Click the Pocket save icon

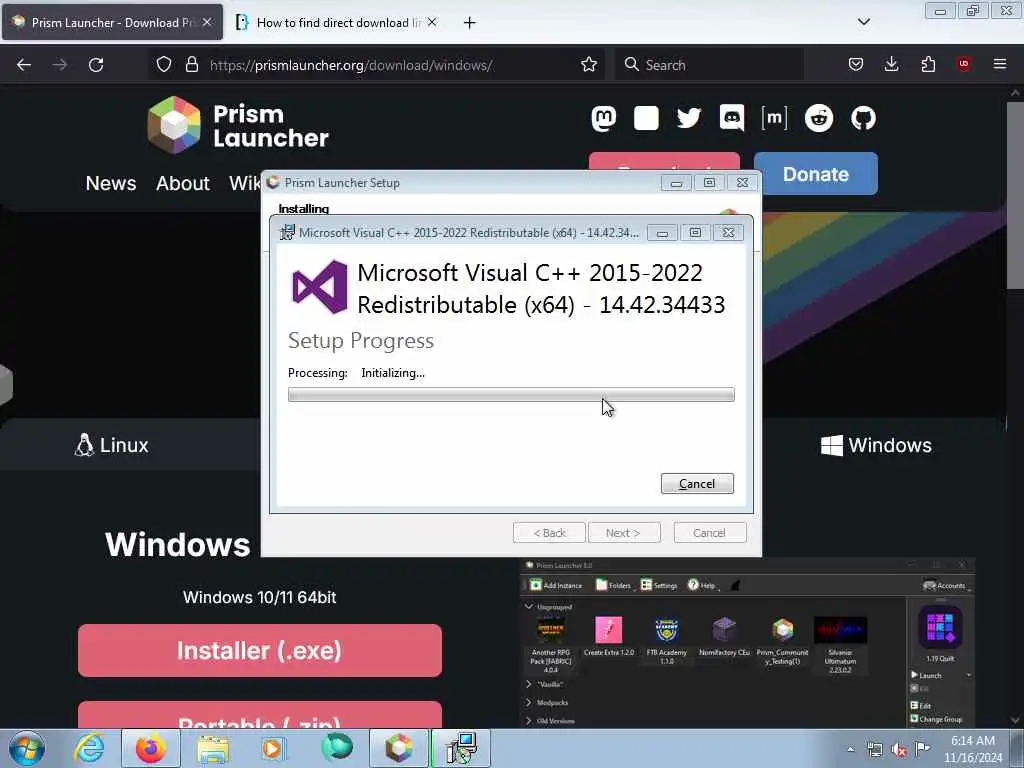[856, 64]
